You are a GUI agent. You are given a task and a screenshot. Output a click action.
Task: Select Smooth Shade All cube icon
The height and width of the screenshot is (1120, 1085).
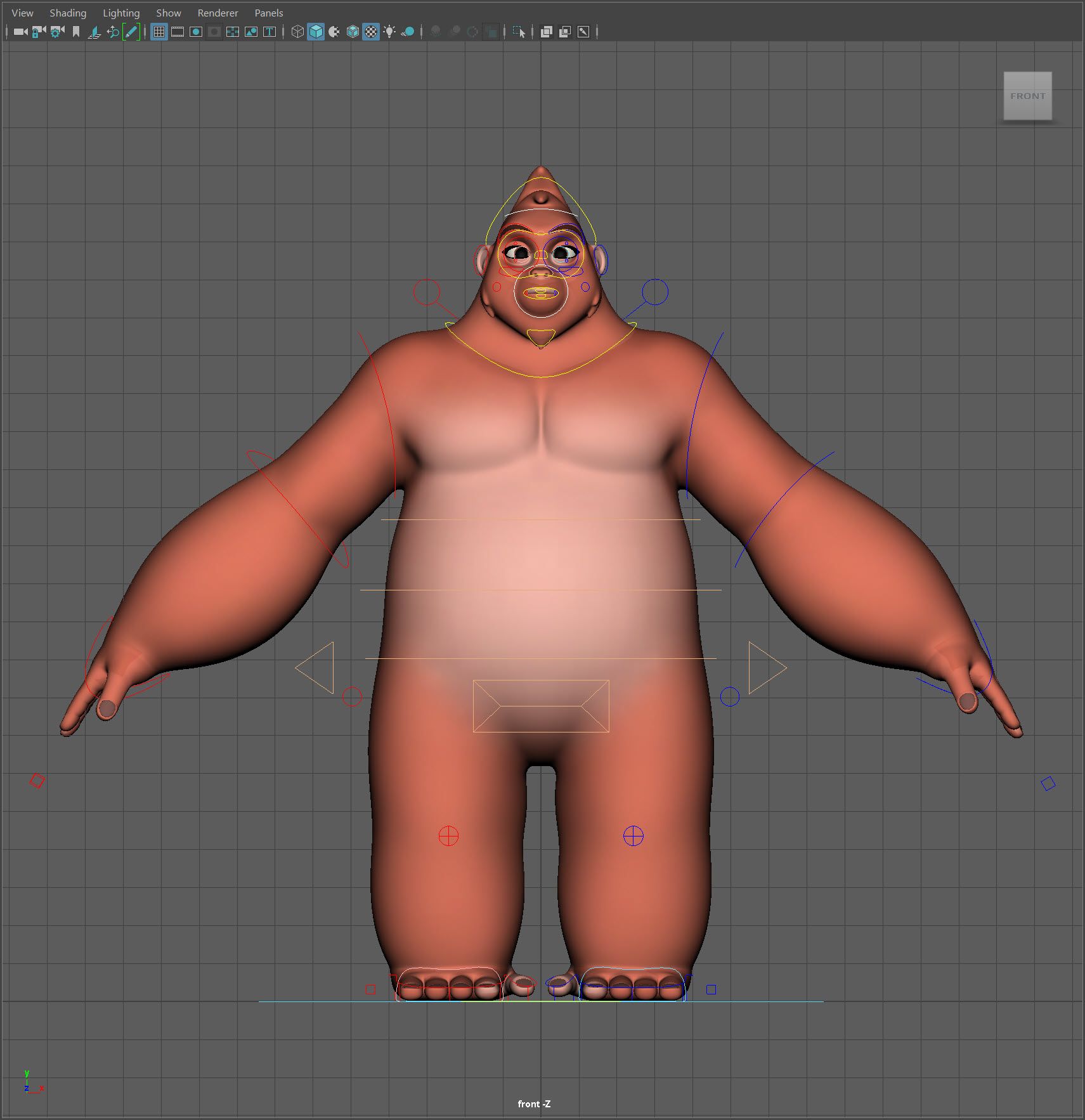(x=316, y=32)
